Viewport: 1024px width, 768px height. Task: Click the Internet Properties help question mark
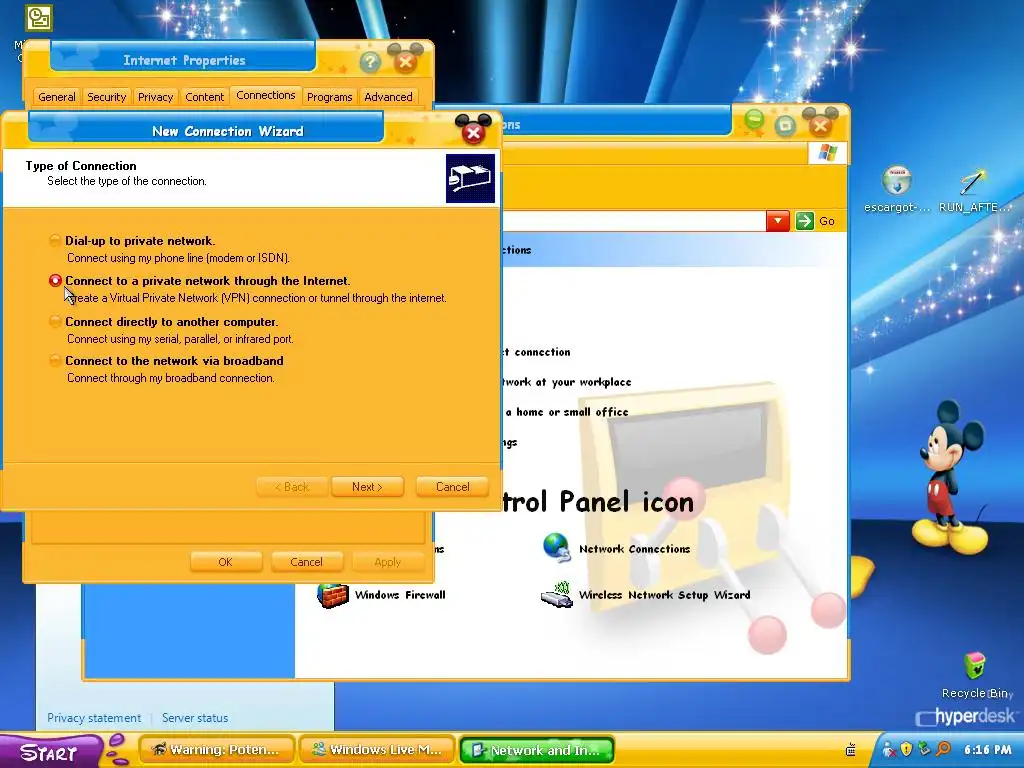click(x=370, y=62)
